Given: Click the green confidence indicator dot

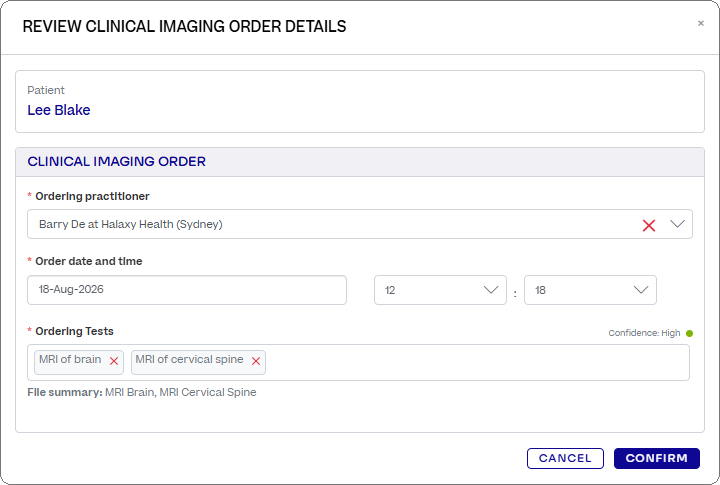Looking at the screenshot, I should pyautogui.click(x=689, y=333).
